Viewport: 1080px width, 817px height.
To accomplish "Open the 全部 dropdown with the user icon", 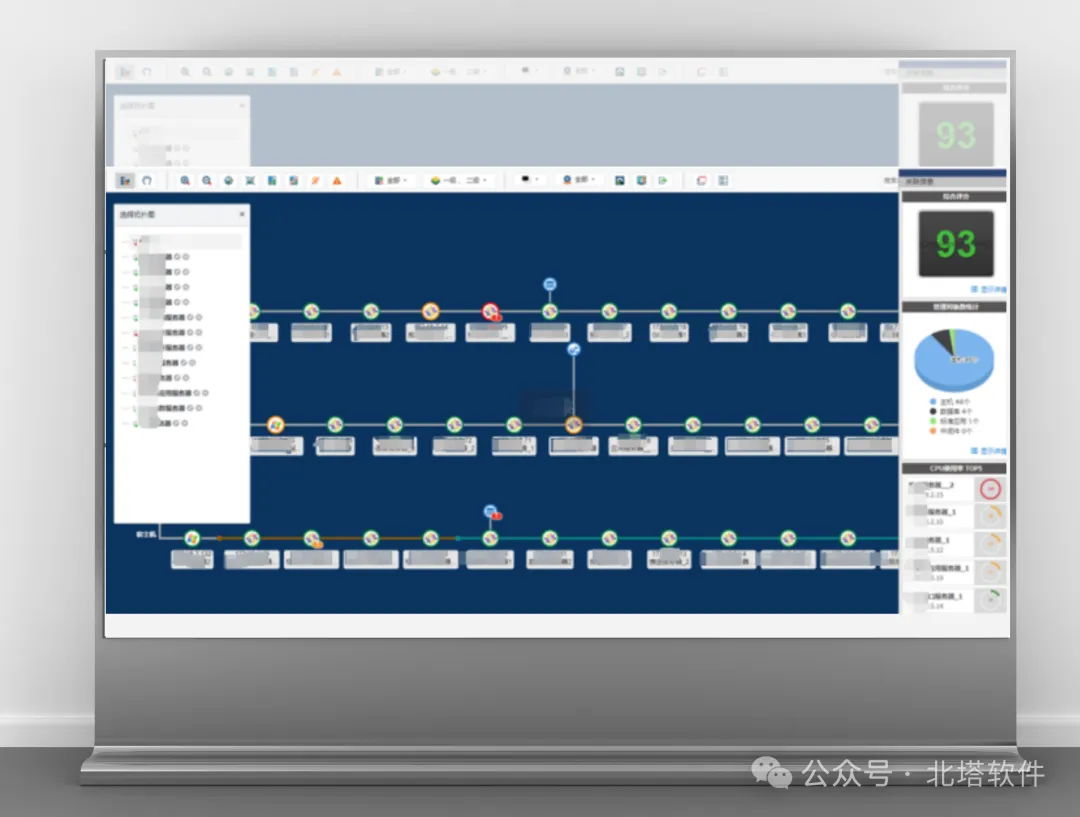I will [x=579, y=179].
